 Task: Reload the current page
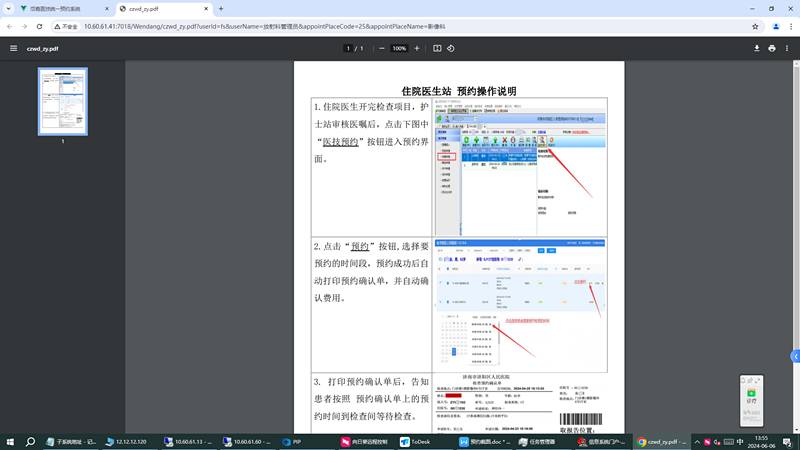(x=45, y=27)
